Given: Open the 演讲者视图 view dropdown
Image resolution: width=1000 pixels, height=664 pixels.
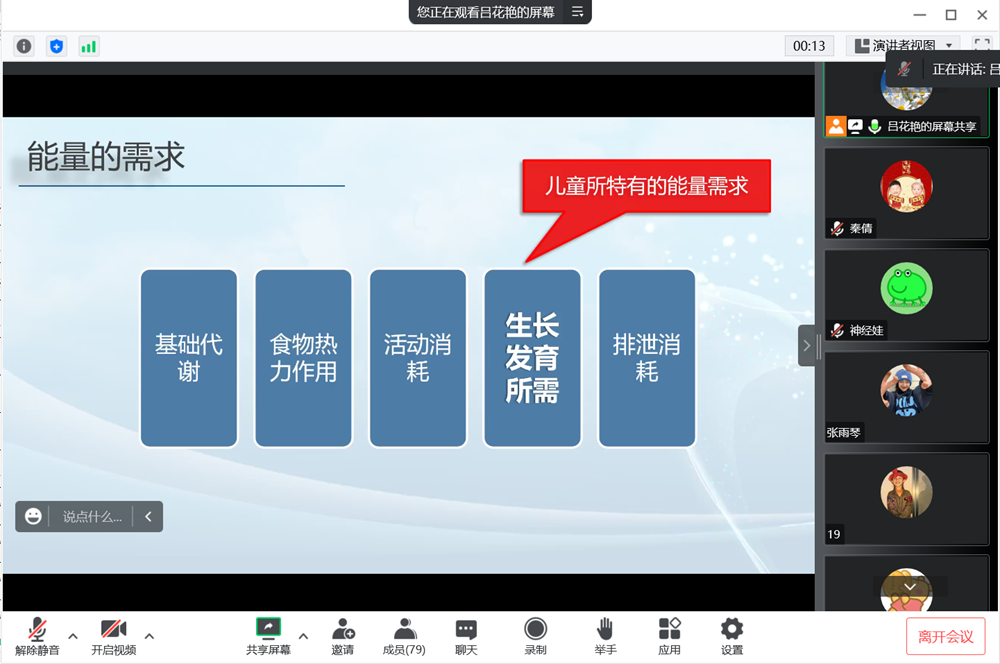Looking at the screenshot, I should 902,45.
